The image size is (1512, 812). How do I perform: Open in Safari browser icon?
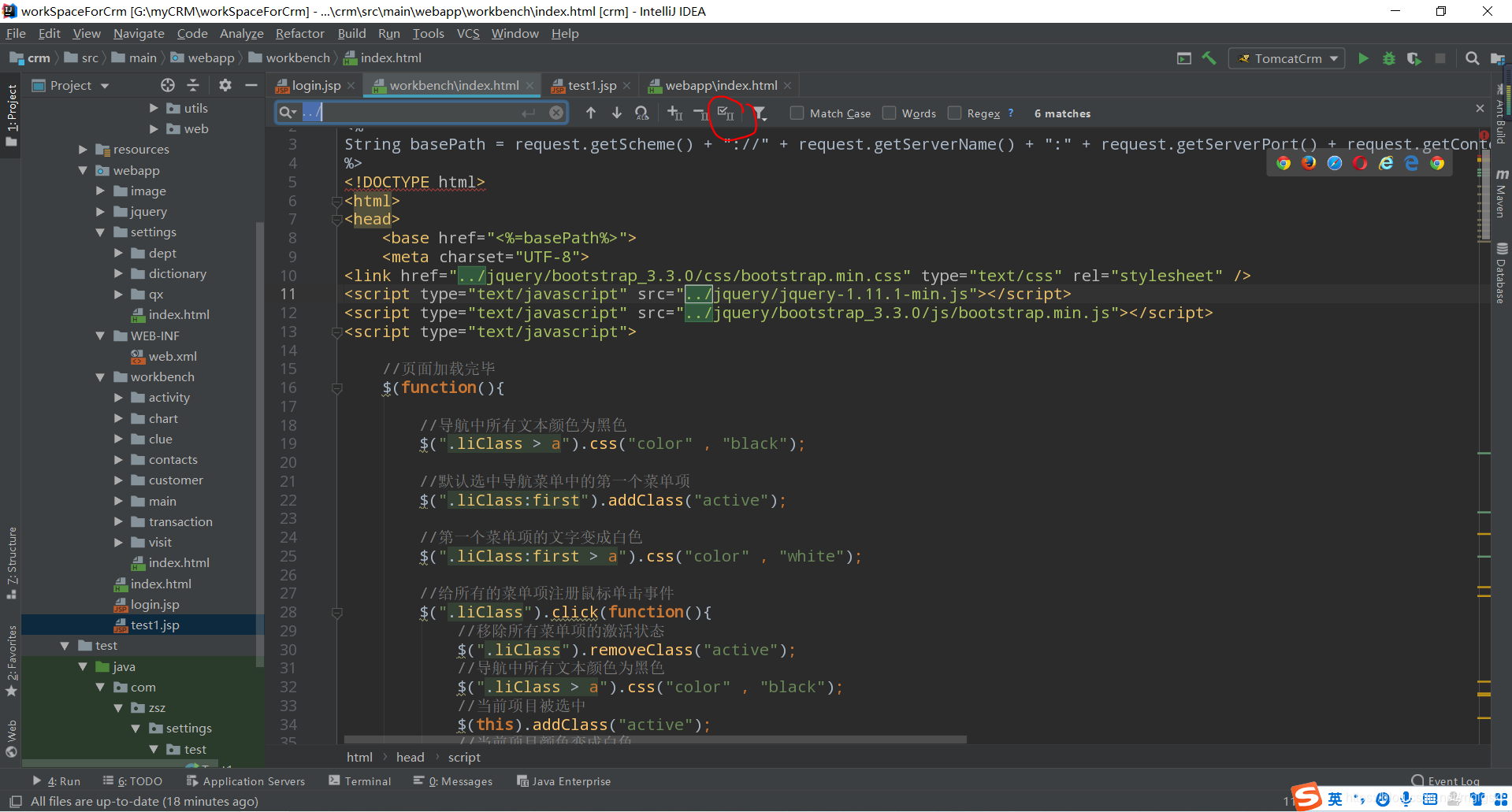point(1334,163)
